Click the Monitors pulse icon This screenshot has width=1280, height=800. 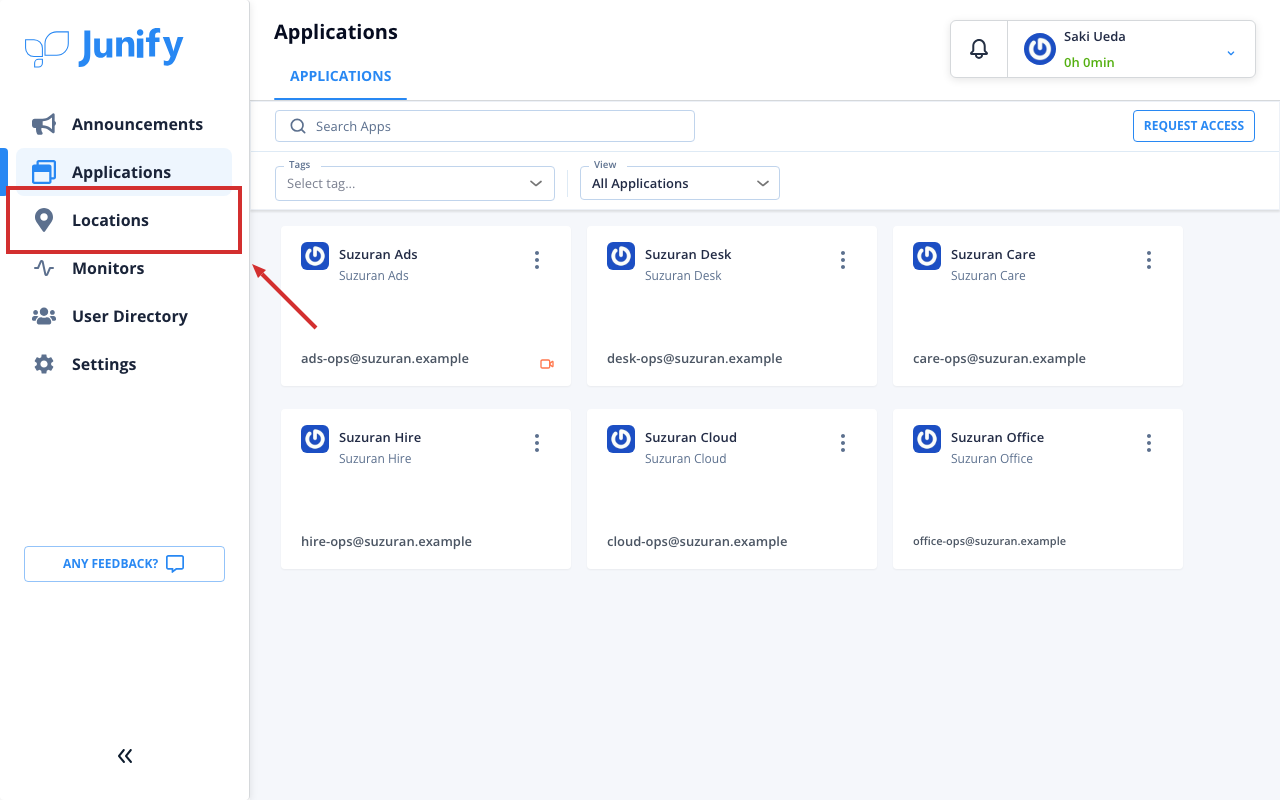point(44,268)
